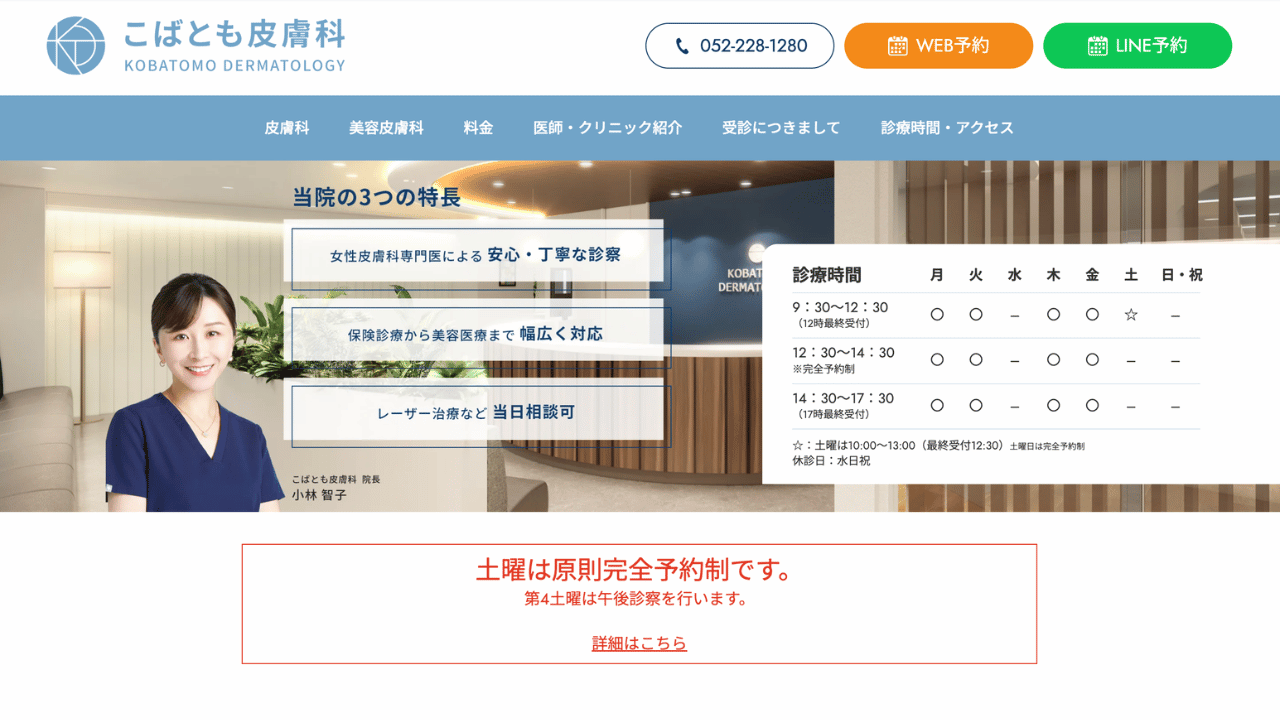Call the clinic via 052-228-1280 button

(740, 46)
